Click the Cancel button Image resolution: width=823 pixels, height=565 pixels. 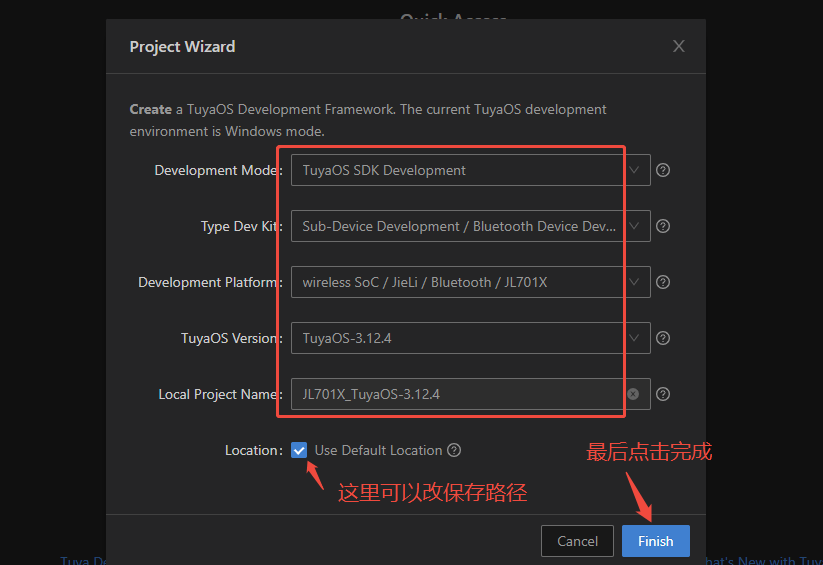(x=577, y=541)
